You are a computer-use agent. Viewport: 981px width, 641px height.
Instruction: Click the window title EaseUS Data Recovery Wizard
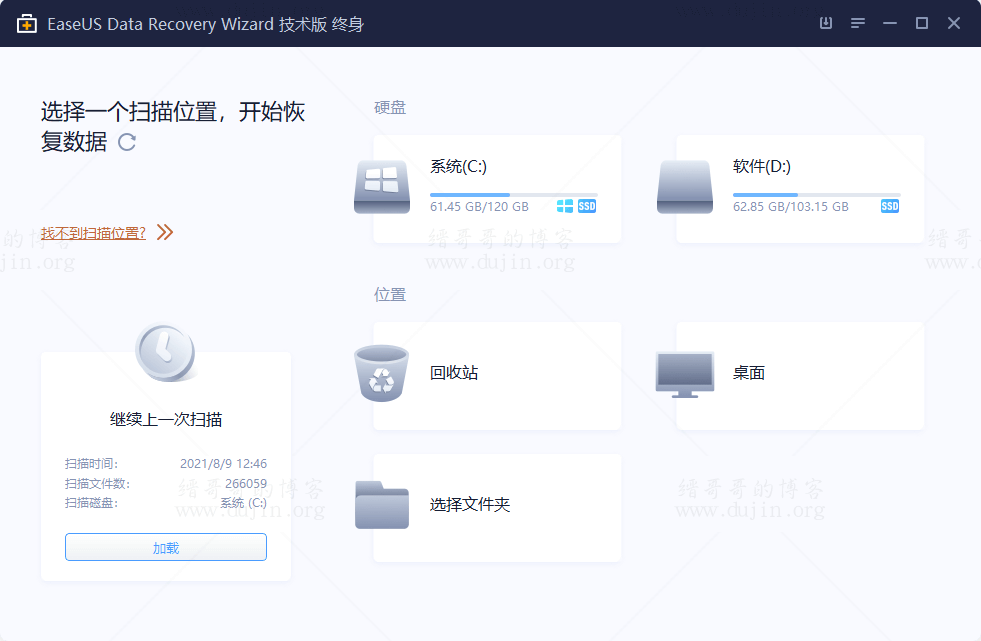pyautogui.click(x=161, y=24)
